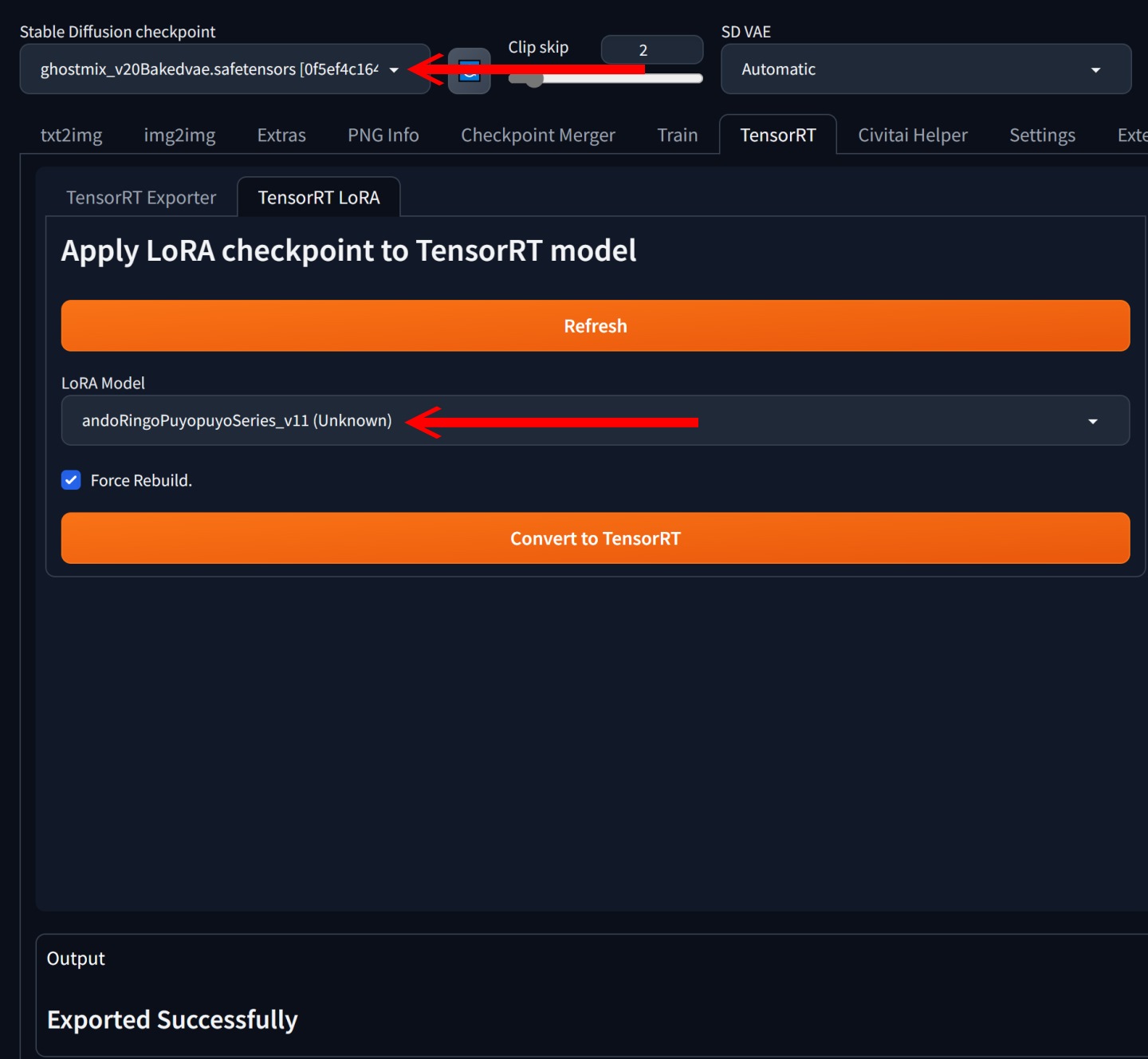1148x1059 pixels.
Task: Click the Convert to TensorRT button
Action: pos(595,538)
